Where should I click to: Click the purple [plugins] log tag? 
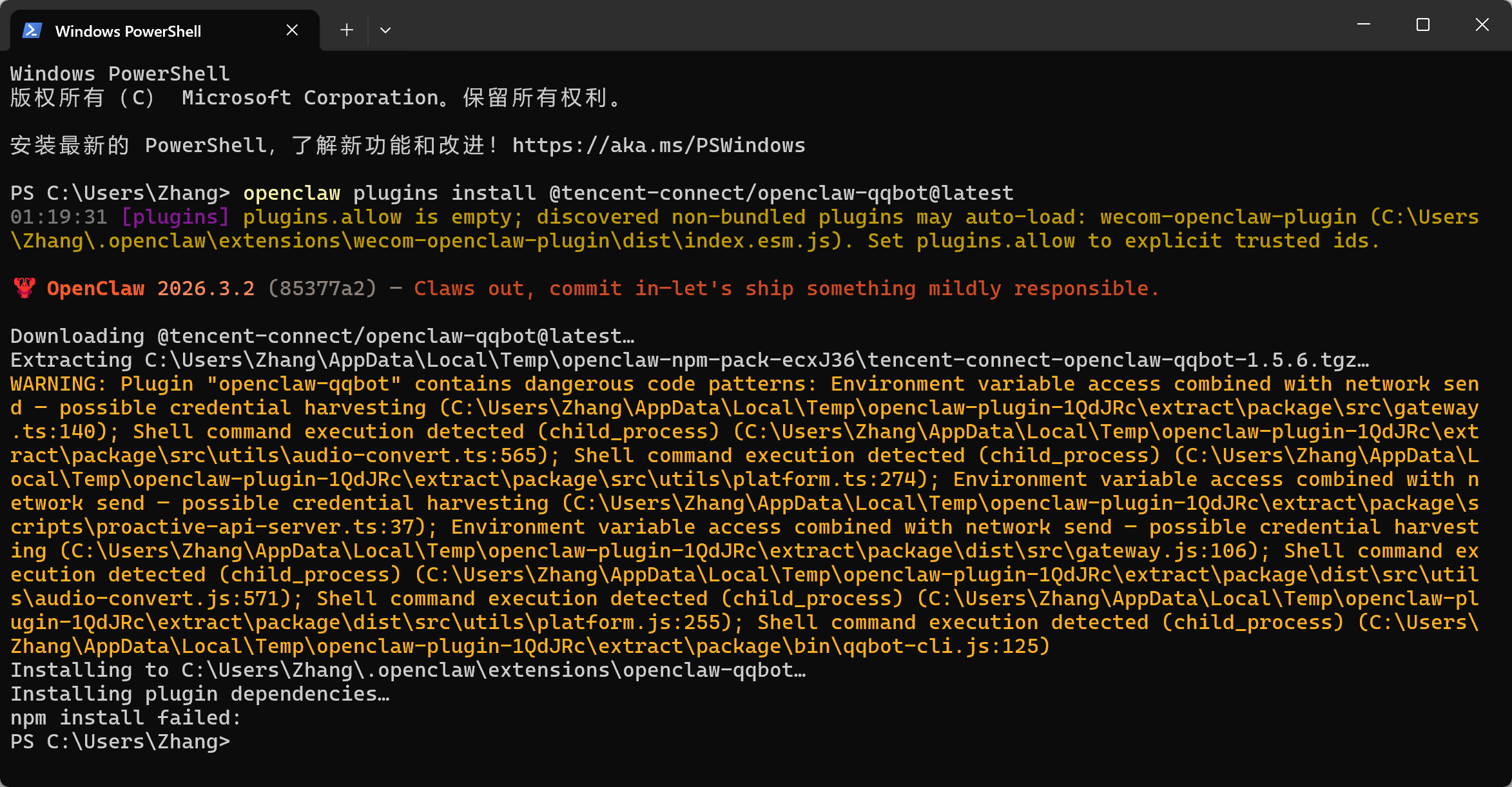point(175,217)
